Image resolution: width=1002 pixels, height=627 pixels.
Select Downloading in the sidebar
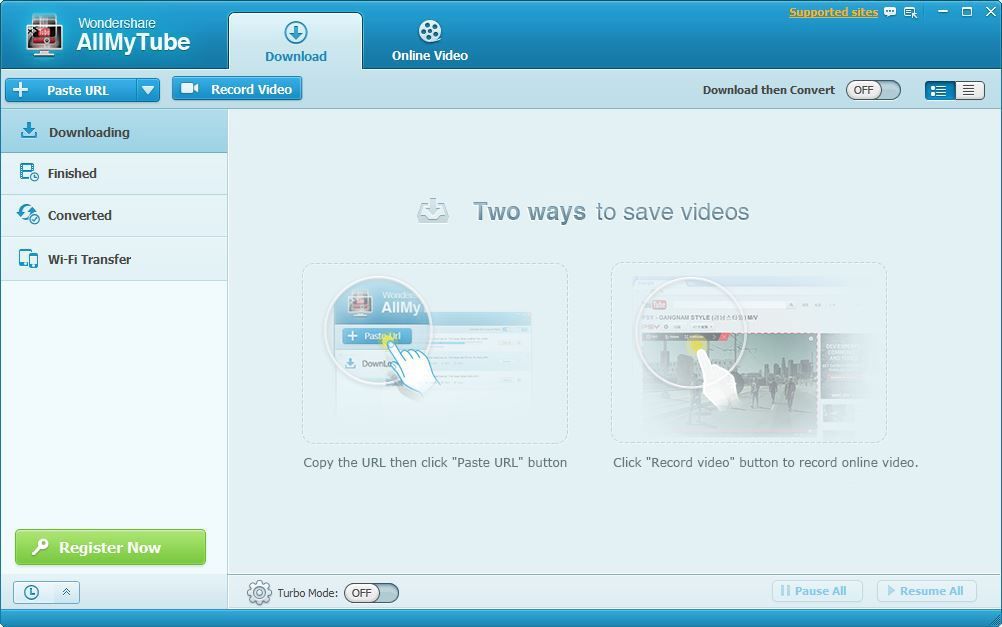click(114, 132)
